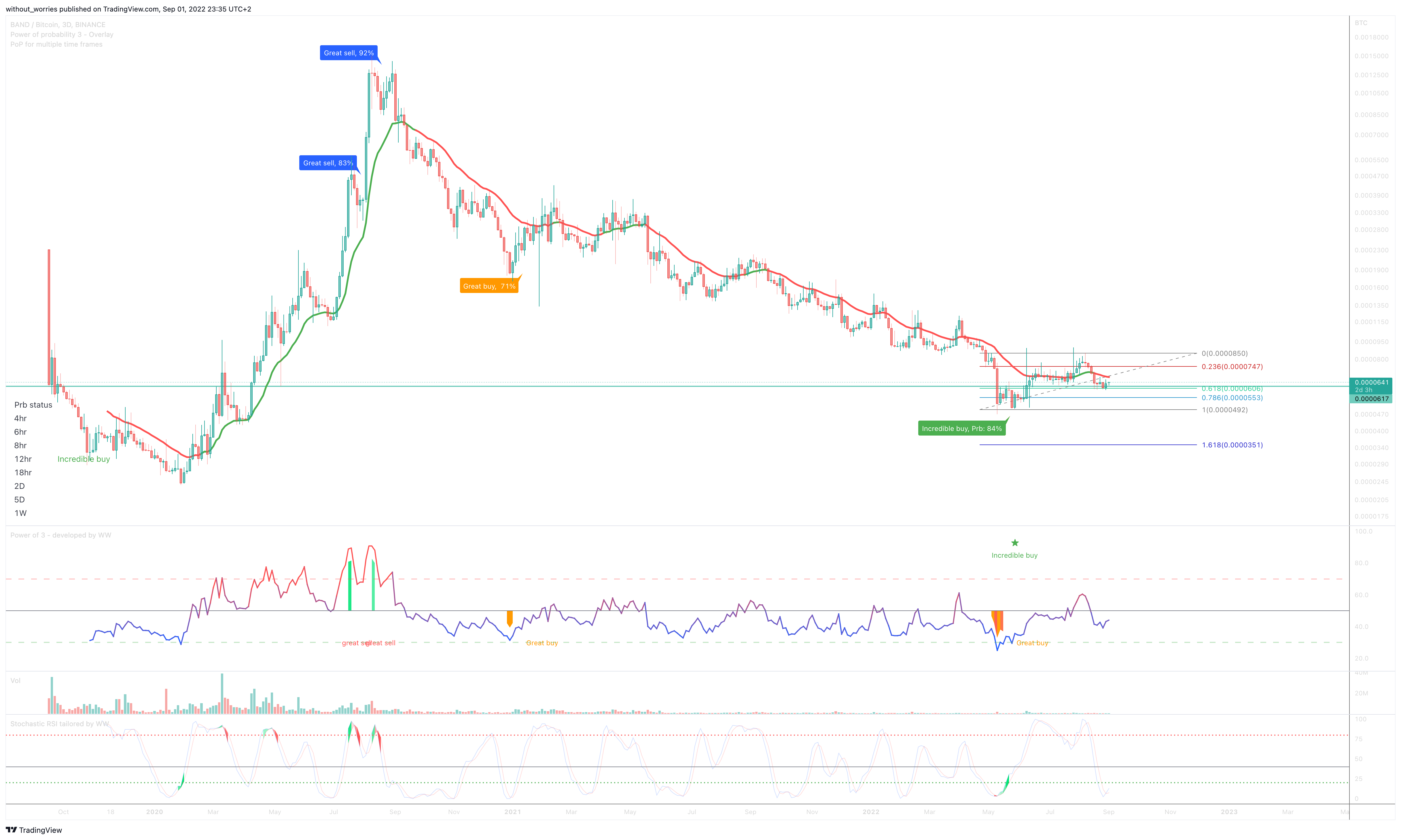Click the 'PoP for multiple time frames' label
Screen dimensions: 1401x840
[56, 44]
